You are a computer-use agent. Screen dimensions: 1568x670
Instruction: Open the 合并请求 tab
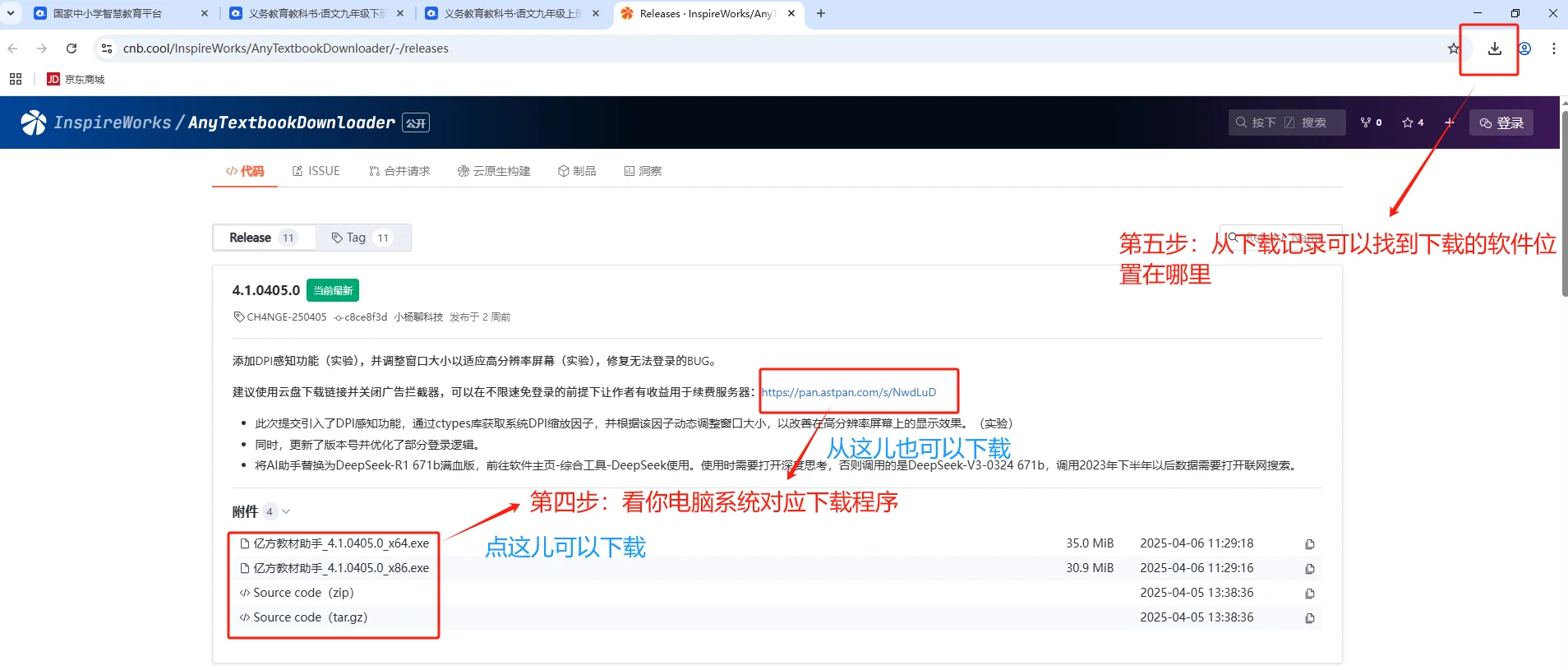[399, 171]
